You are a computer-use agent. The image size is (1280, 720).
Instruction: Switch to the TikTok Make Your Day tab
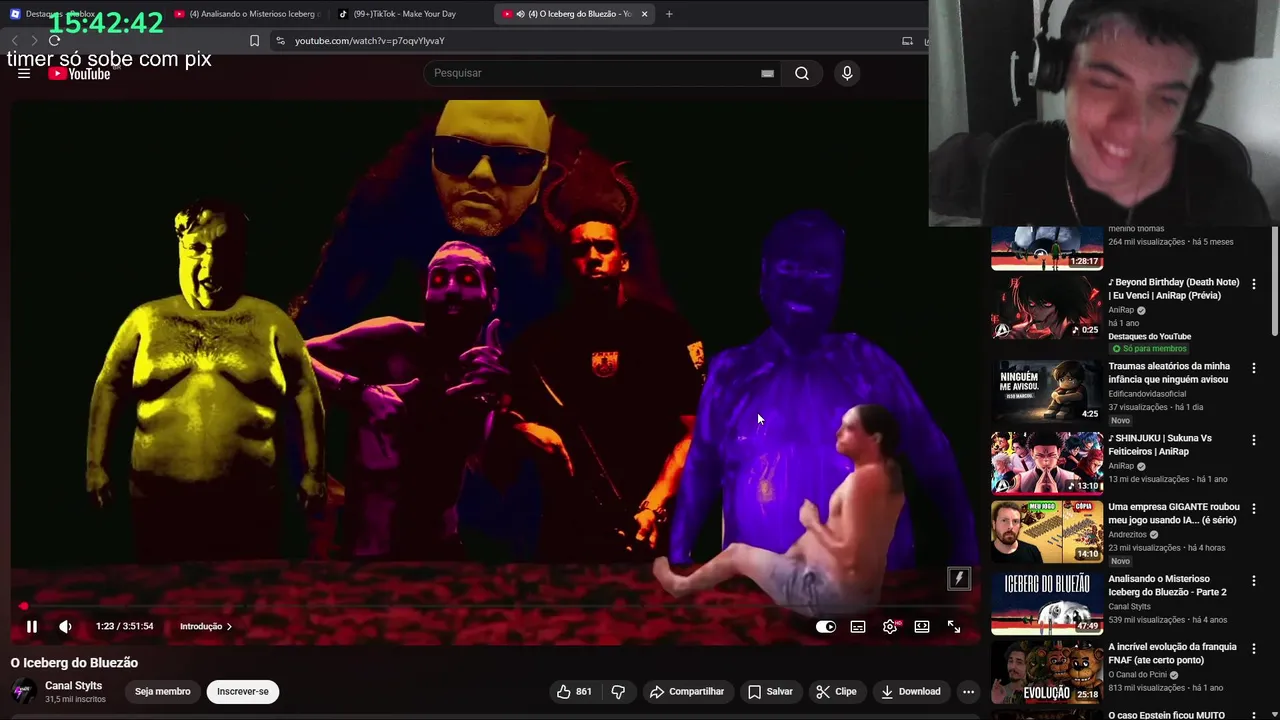click(405, 14)
